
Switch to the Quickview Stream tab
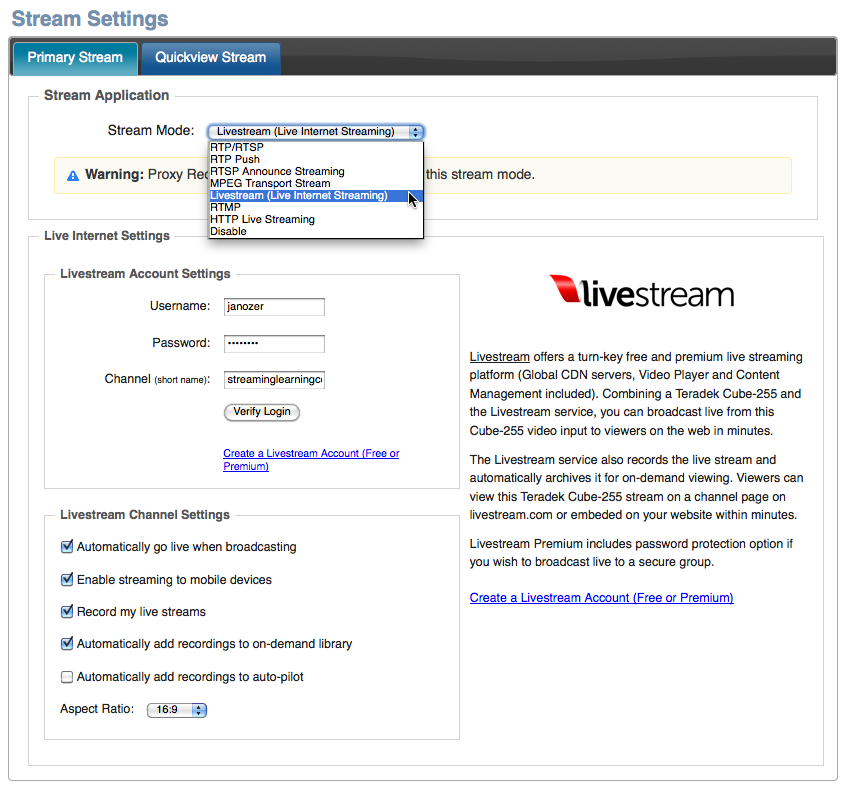pos(210,57)
